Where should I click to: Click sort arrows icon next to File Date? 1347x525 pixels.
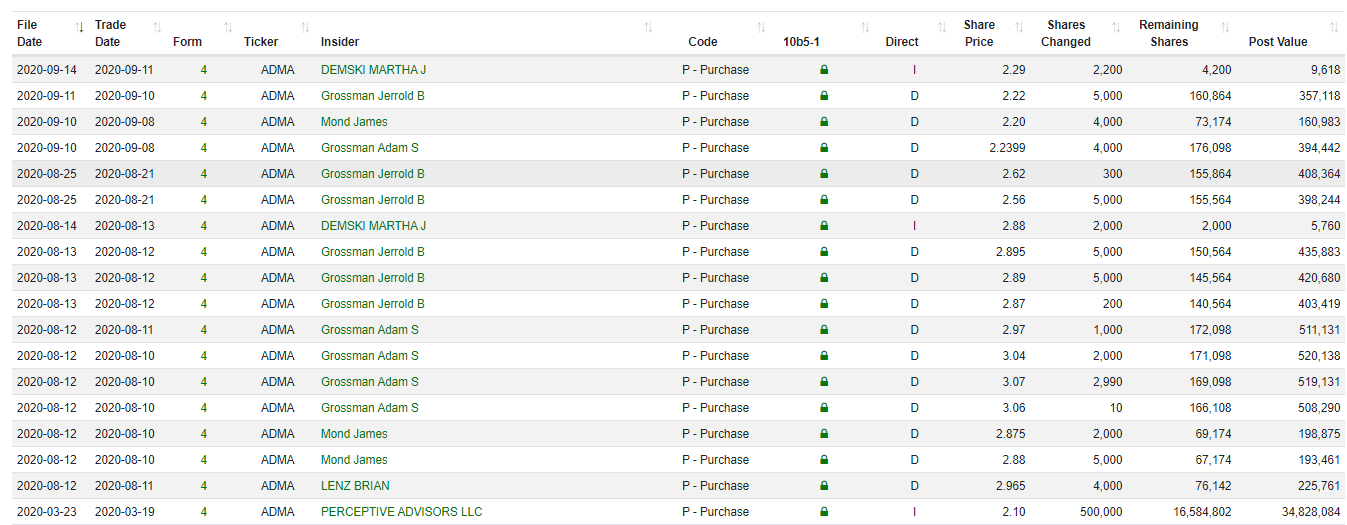pyautogui.click(x=80, y=26)
